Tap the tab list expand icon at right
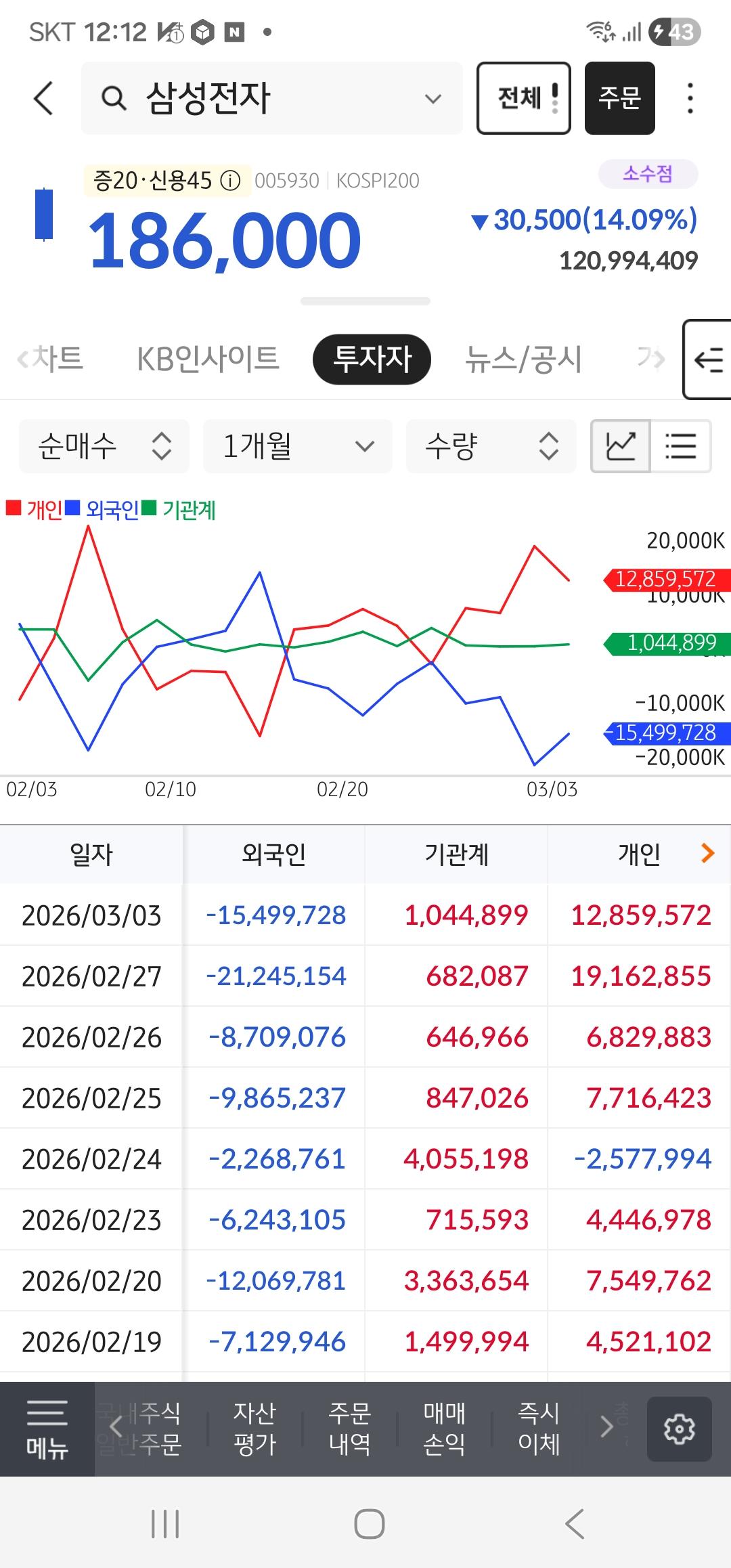731x1568 pixels. tap(707, 360)
